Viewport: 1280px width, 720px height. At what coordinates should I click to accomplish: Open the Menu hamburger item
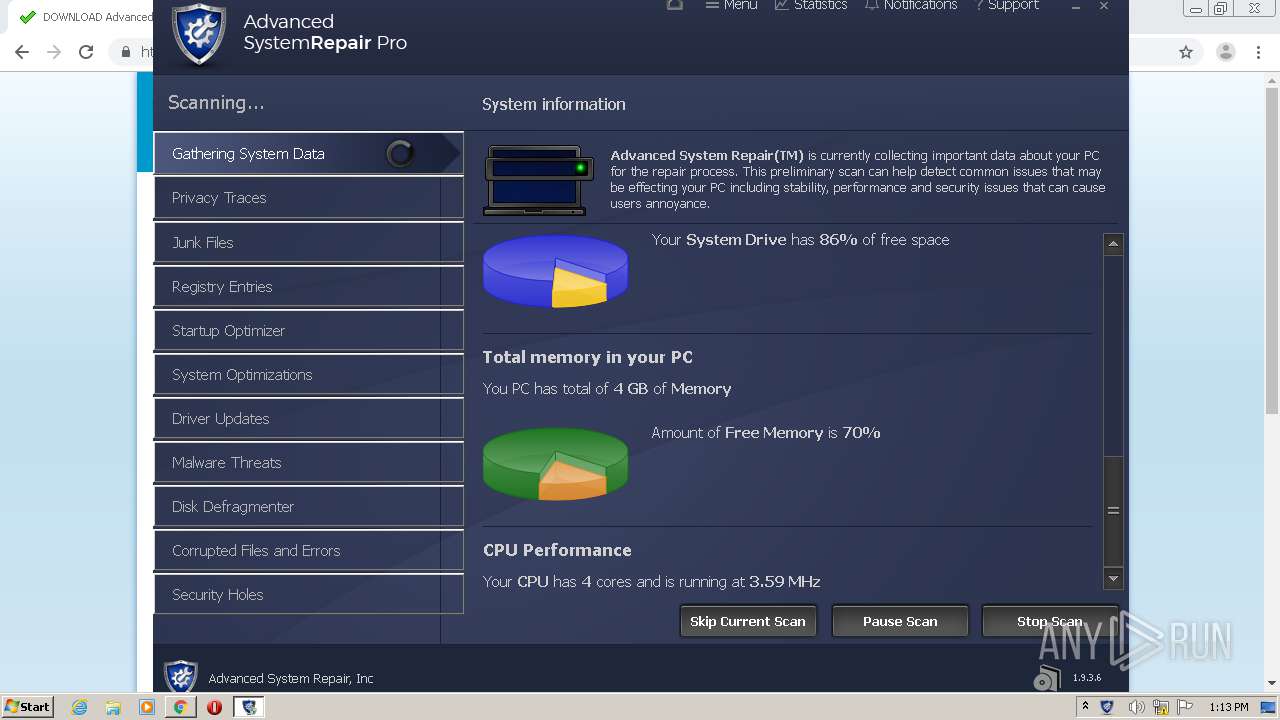click(731, 5)
